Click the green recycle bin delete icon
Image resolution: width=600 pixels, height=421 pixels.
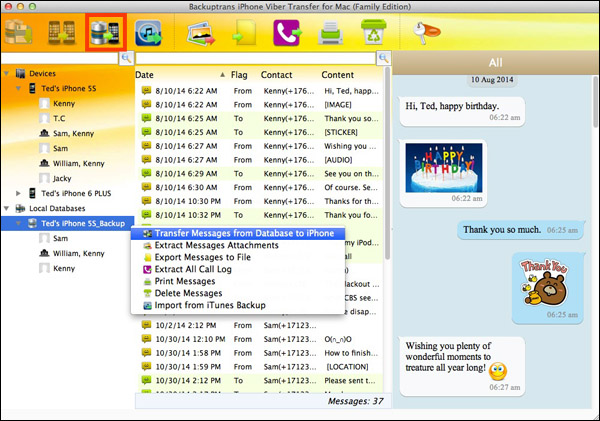pos(373,32)
